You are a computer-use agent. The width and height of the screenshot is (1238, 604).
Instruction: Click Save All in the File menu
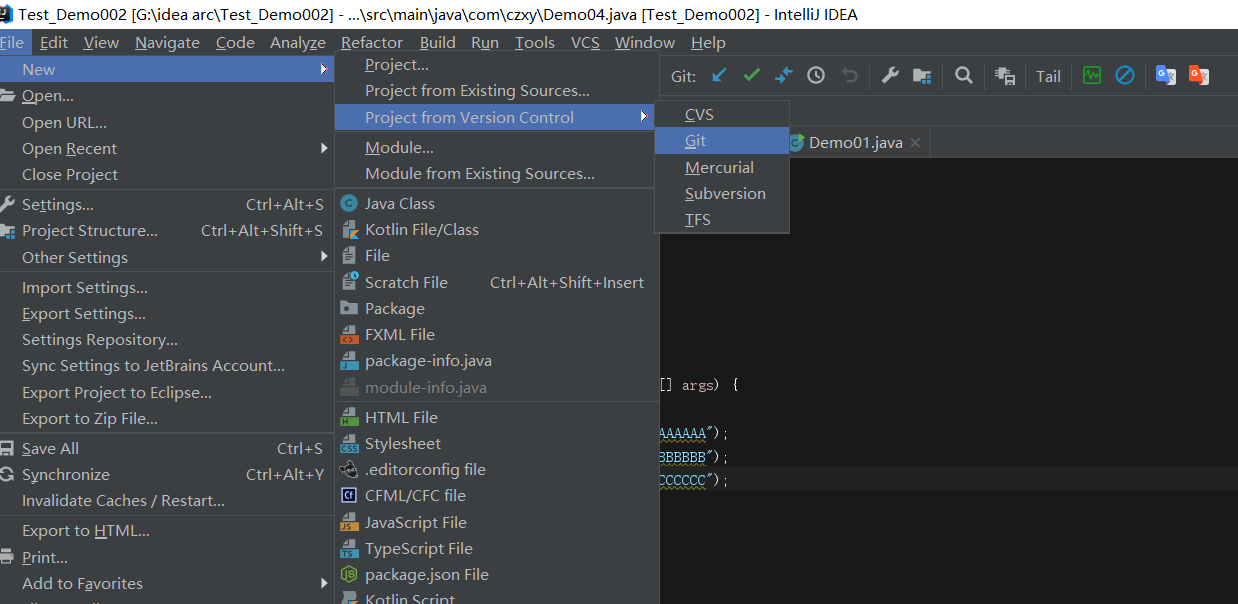[x=166, y=448]
